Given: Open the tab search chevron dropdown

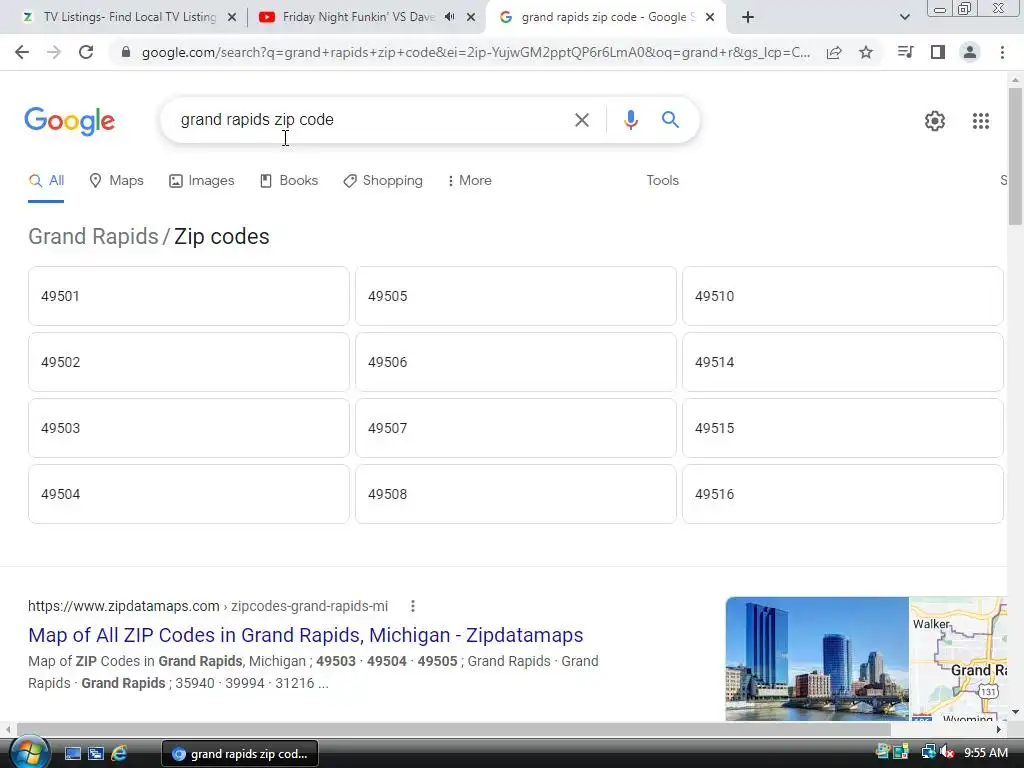Looking at the screenshot, I should pyautogui.click(x=904, y=17).
